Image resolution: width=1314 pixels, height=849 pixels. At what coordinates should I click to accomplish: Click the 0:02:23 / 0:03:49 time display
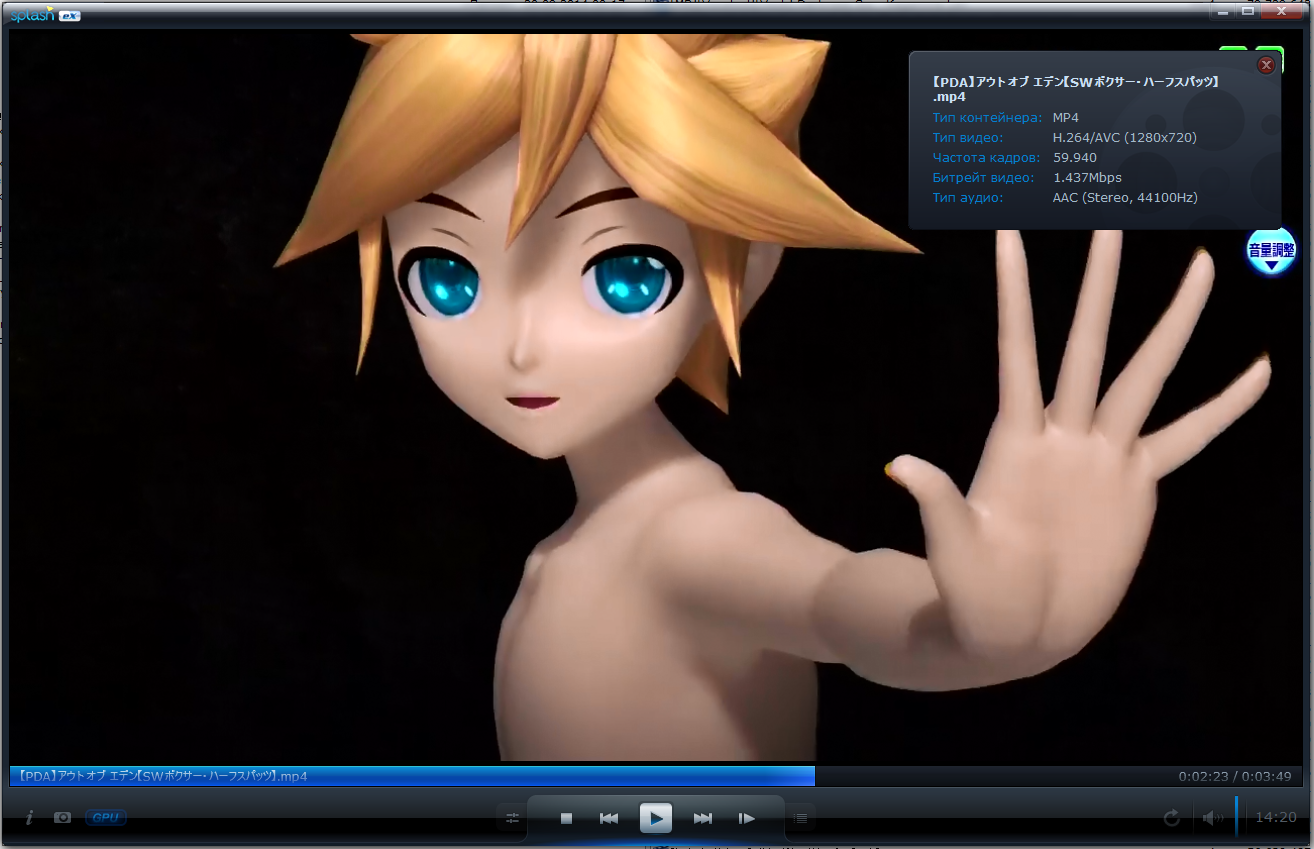click(1234, 776)
